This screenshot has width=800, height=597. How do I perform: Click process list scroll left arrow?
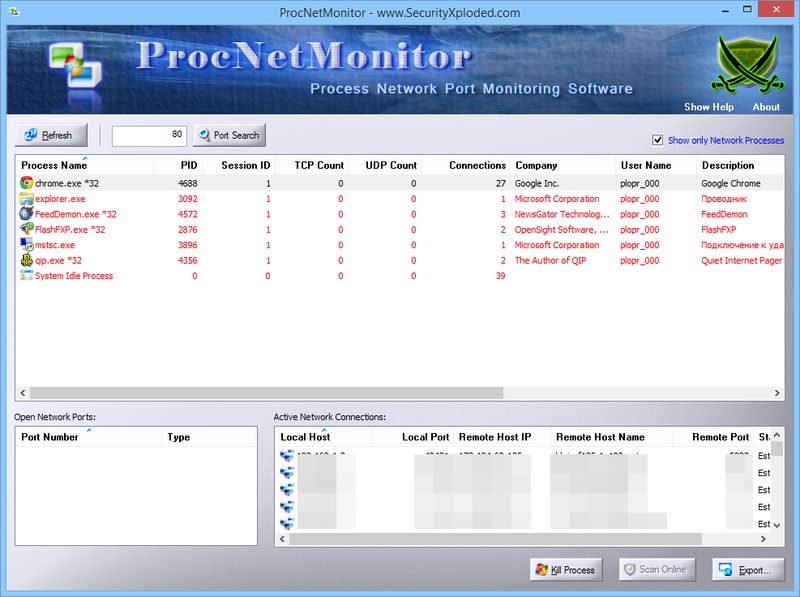coord(22,393)
